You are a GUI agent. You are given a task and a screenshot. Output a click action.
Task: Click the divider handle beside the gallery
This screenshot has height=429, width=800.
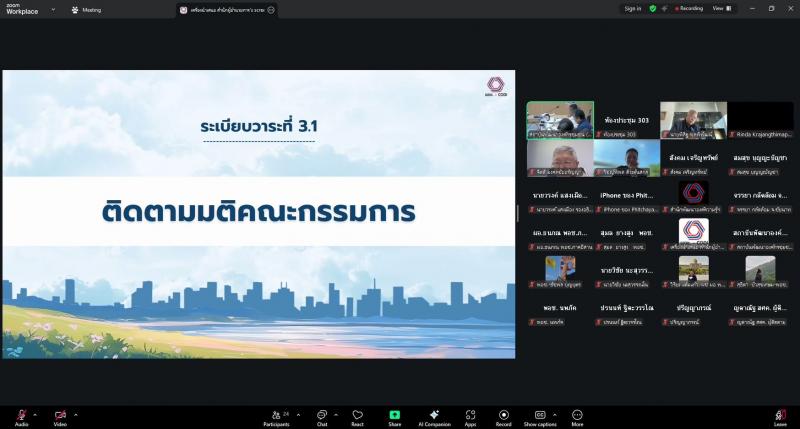click(x=518, y=213)
